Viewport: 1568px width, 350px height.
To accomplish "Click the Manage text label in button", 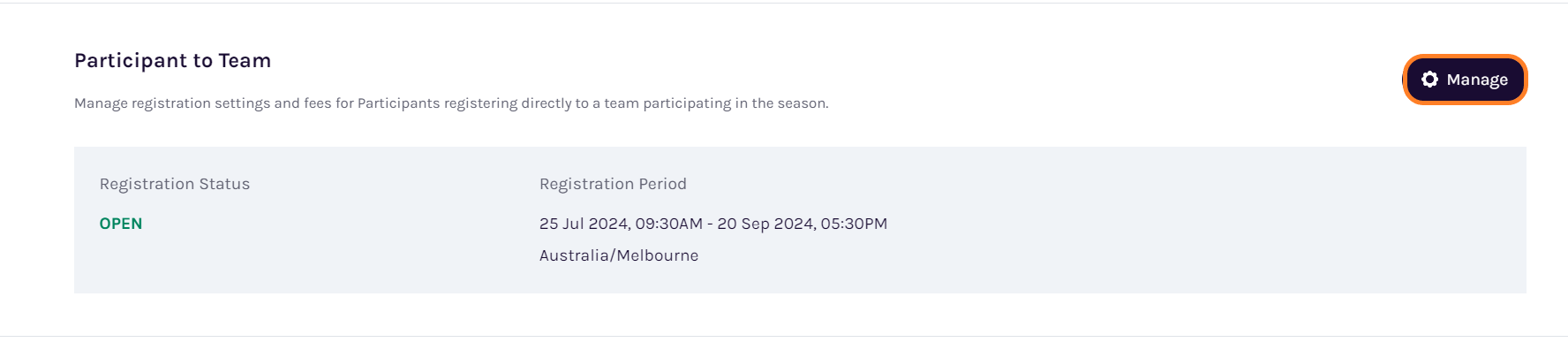I will click(x=1477, y=80).
